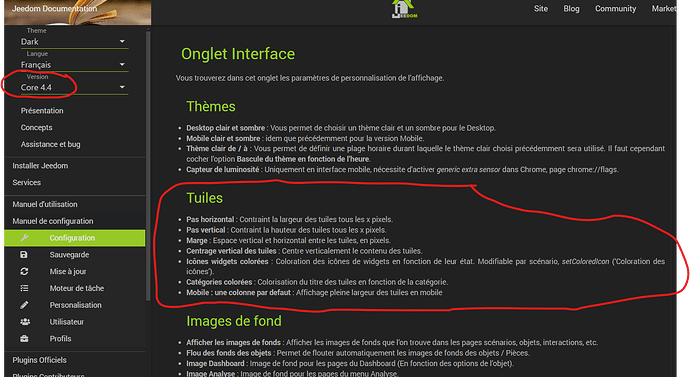Click the bold text 'Desktop clair et sombre'

point(225,128)
